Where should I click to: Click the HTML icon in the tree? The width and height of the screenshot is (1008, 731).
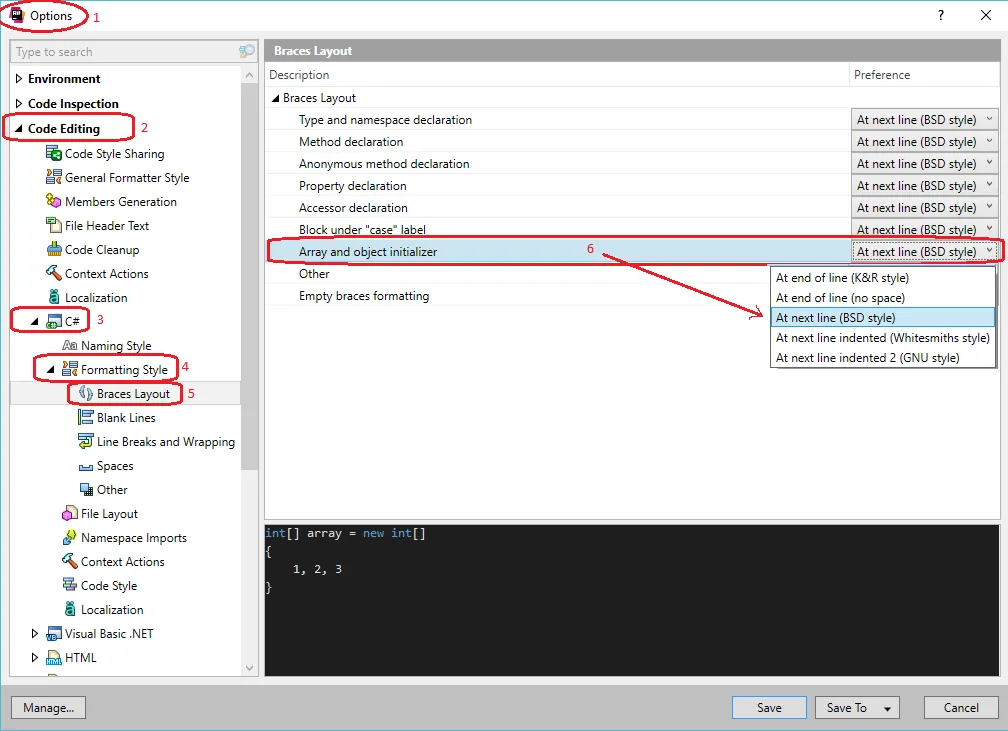point(53,657)
